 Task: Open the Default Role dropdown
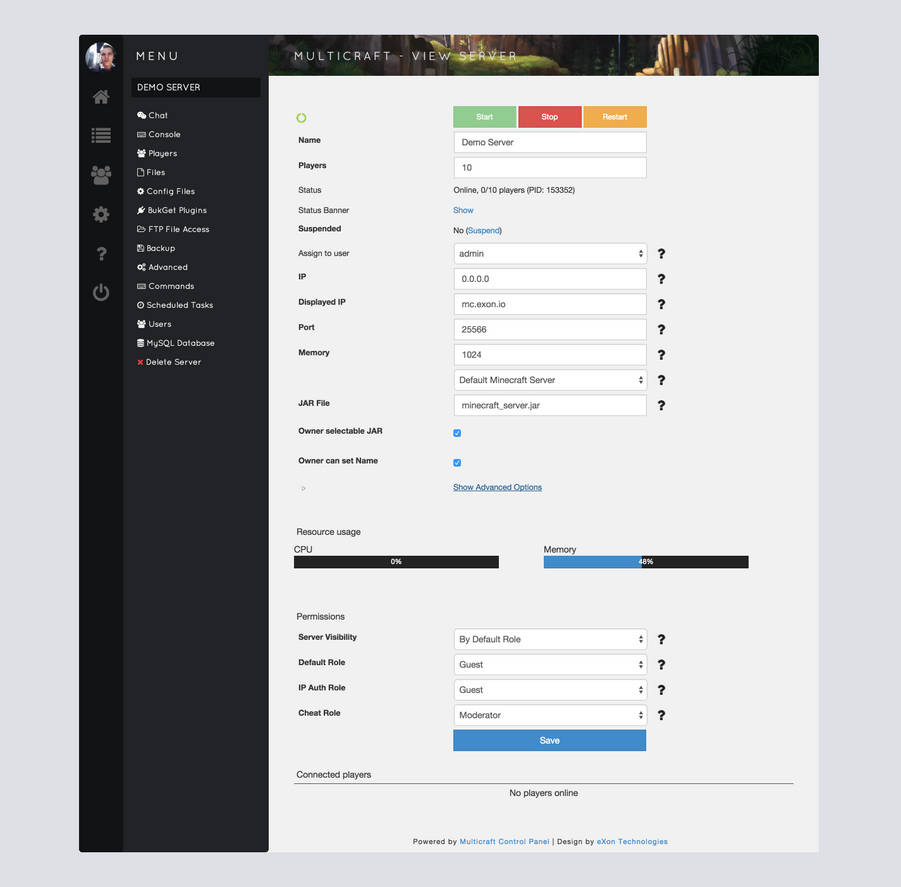(550, 664)
